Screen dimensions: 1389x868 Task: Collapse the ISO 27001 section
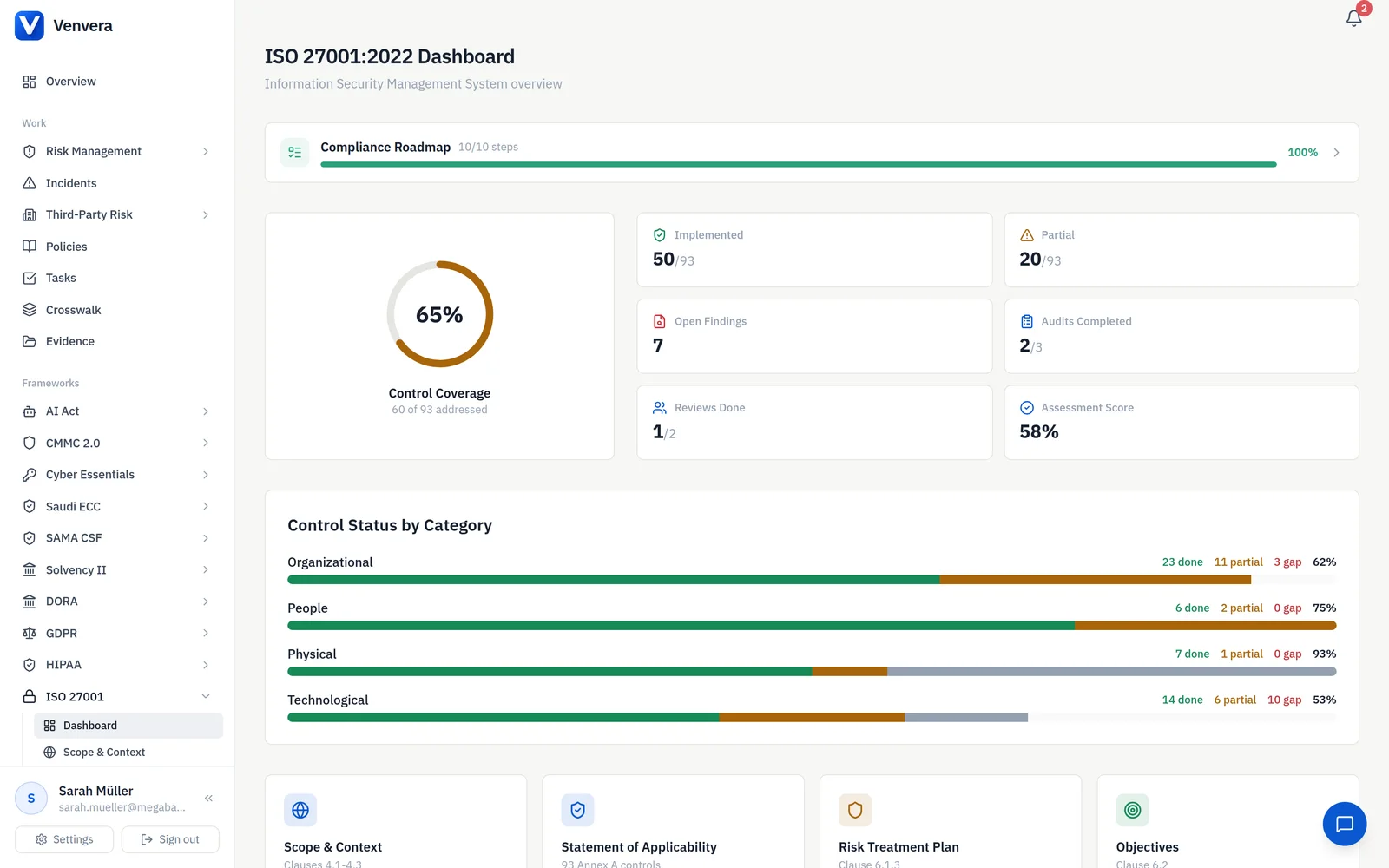(x=206, y=696)
